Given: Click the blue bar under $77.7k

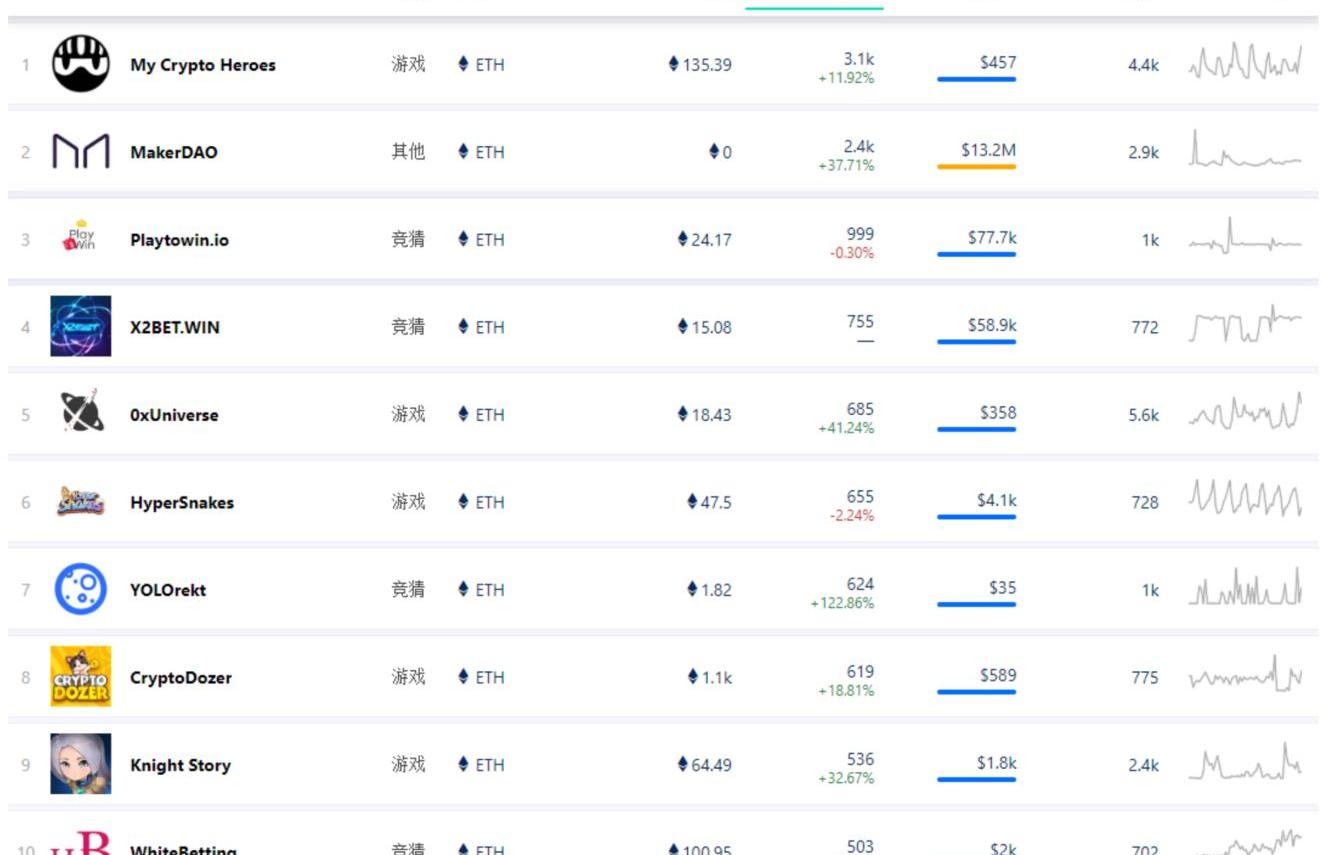Looking at the screenshot, I should [976, 255].
